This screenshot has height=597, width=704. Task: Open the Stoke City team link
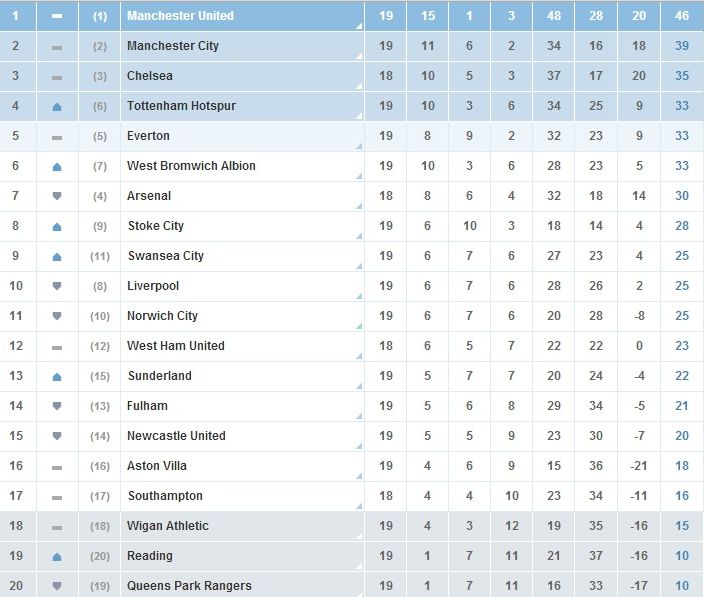(156, 226)
